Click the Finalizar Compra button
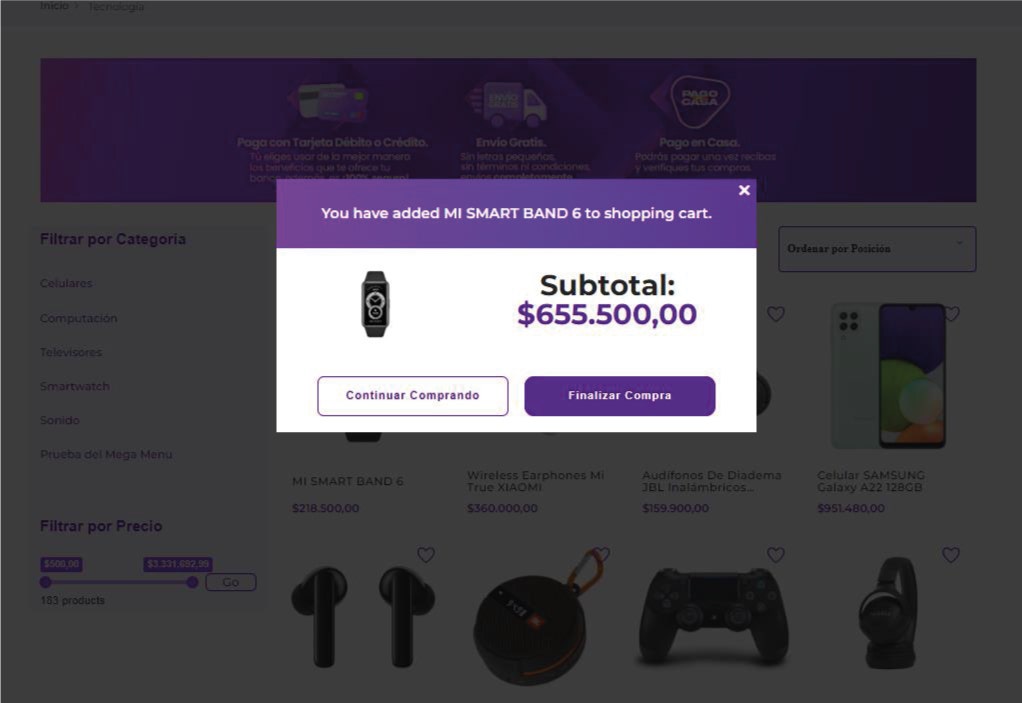Image resolution: width=1022 pixels, height=703 pixels. click(x=619, y=395)
